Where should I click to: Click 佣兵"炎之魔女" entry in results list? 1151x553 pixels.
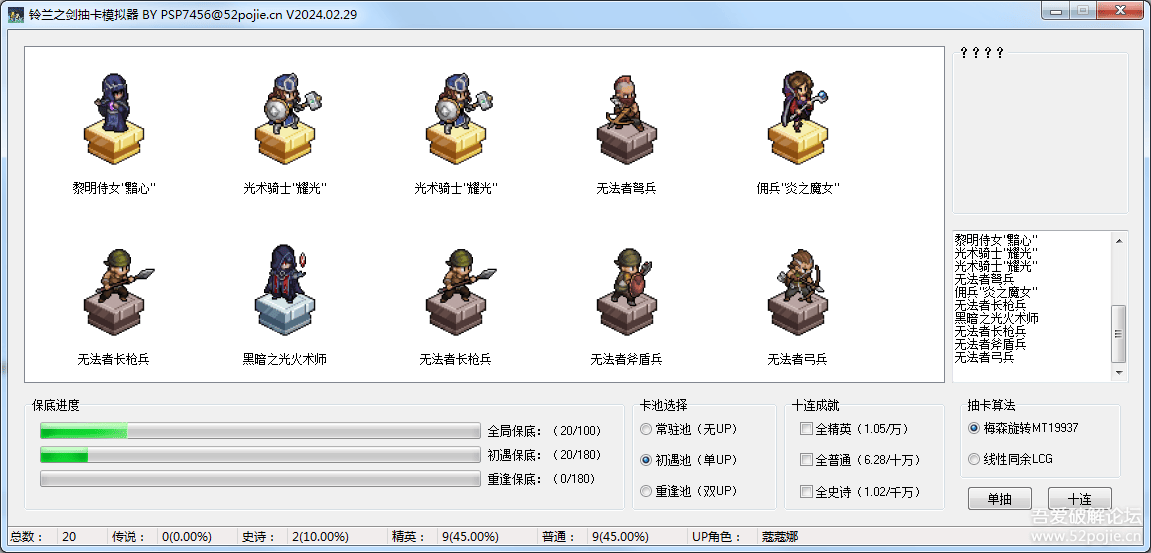tap(996, 292)
